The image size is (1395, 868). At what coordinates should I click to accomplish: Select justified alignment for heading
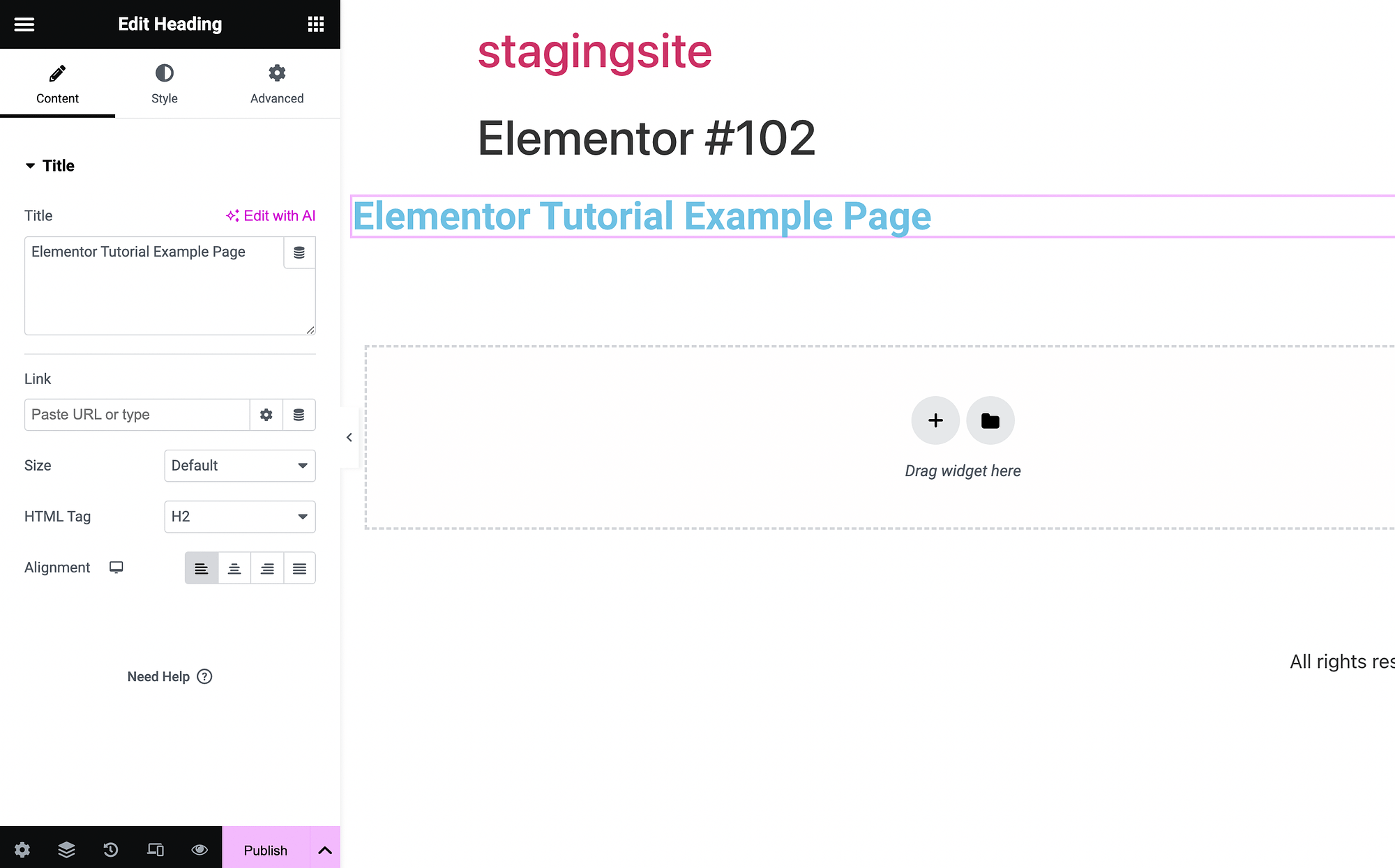tap(299, 567)
